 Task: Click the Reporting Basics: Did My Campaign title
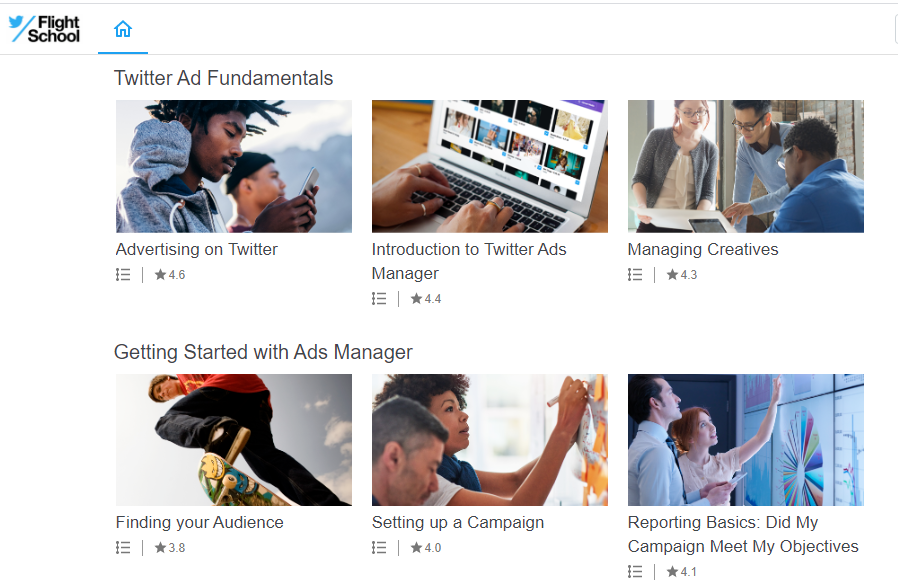pyautogui.click(x=743, y=534)
